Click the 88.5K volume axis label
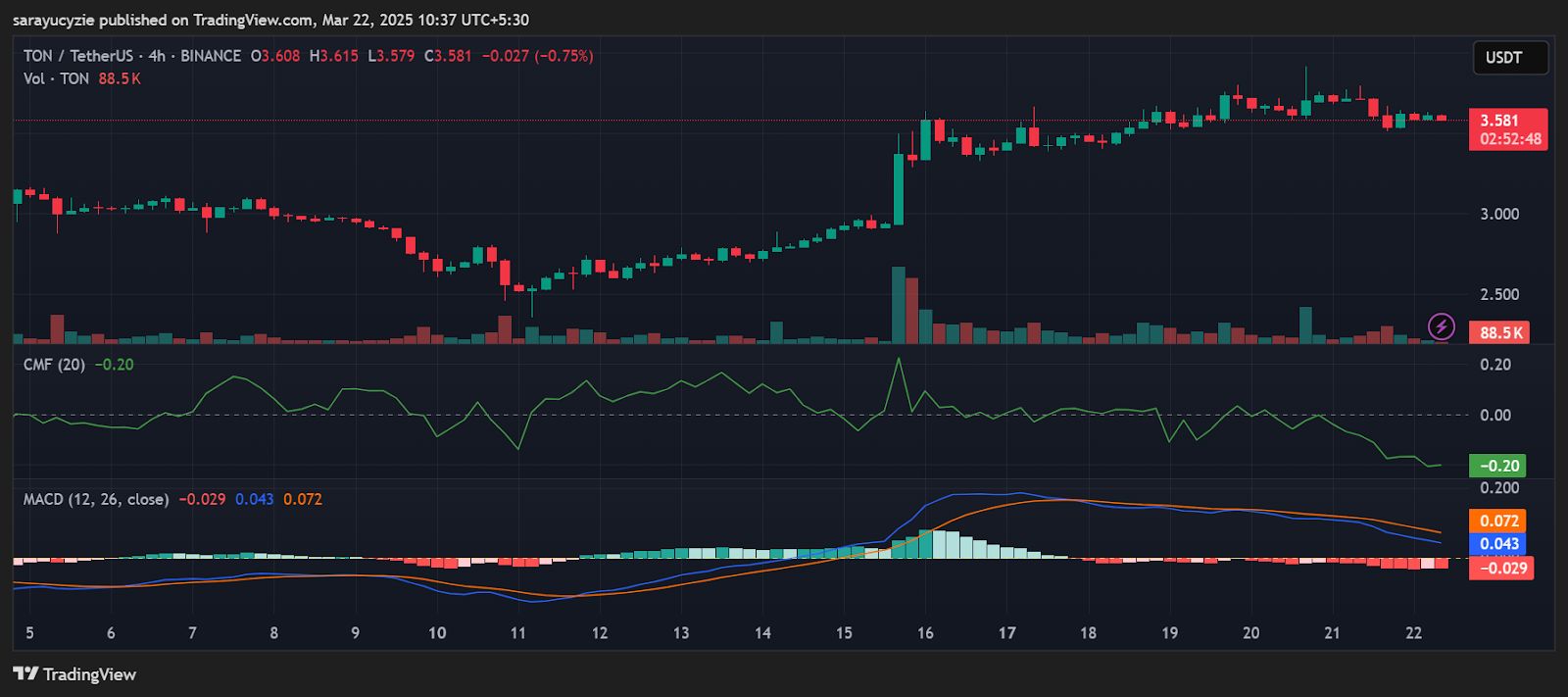1568x697 pixels. [1500, 333]
